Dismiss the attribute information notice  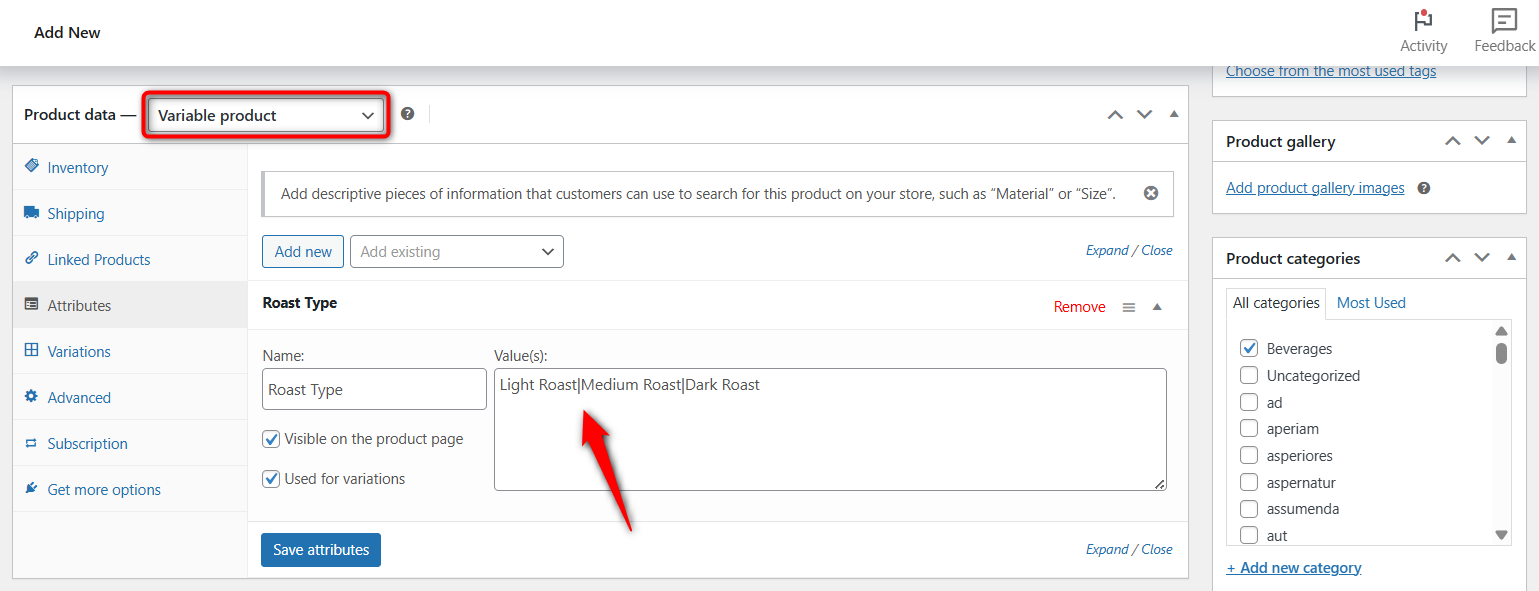(1151, 193)
